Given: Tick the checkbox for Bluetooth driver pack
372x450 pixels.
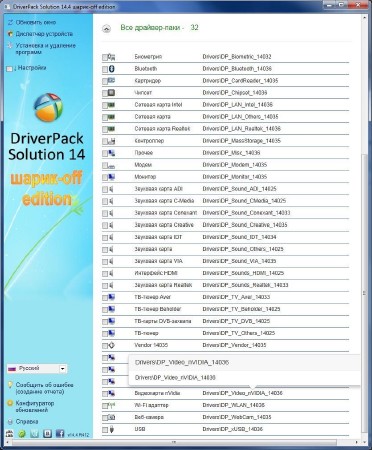Looking at the screenshot, I should (105, 69).
